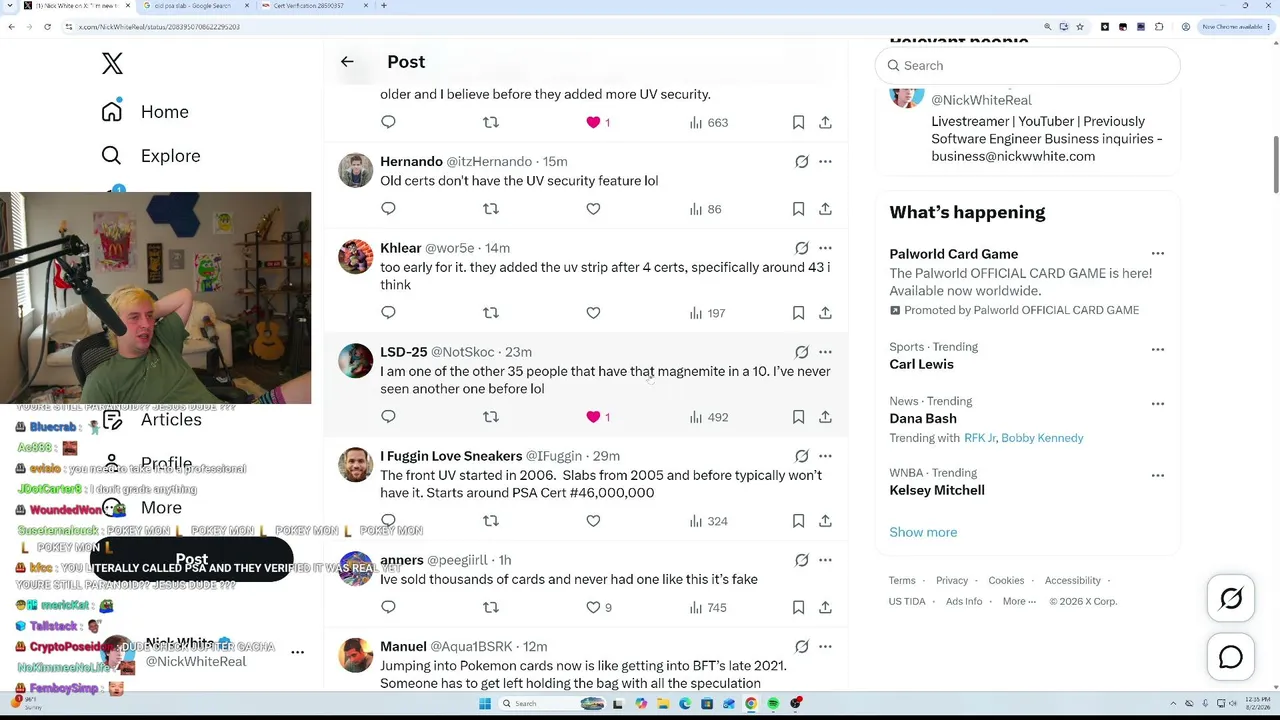Open the Explore navigation item
This screenshot has height=720, width=1280.
tap(151, 156)
